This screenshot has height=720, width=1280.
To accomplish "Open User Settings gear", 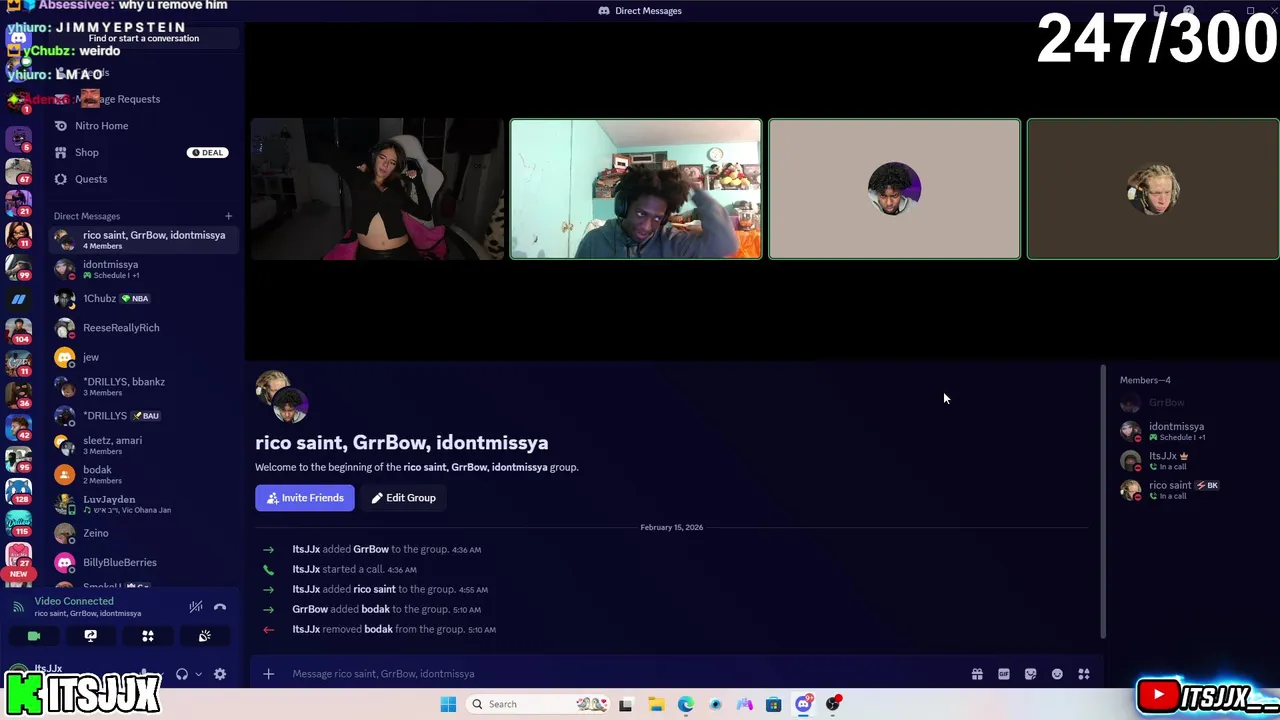I will tap(220, 674).
